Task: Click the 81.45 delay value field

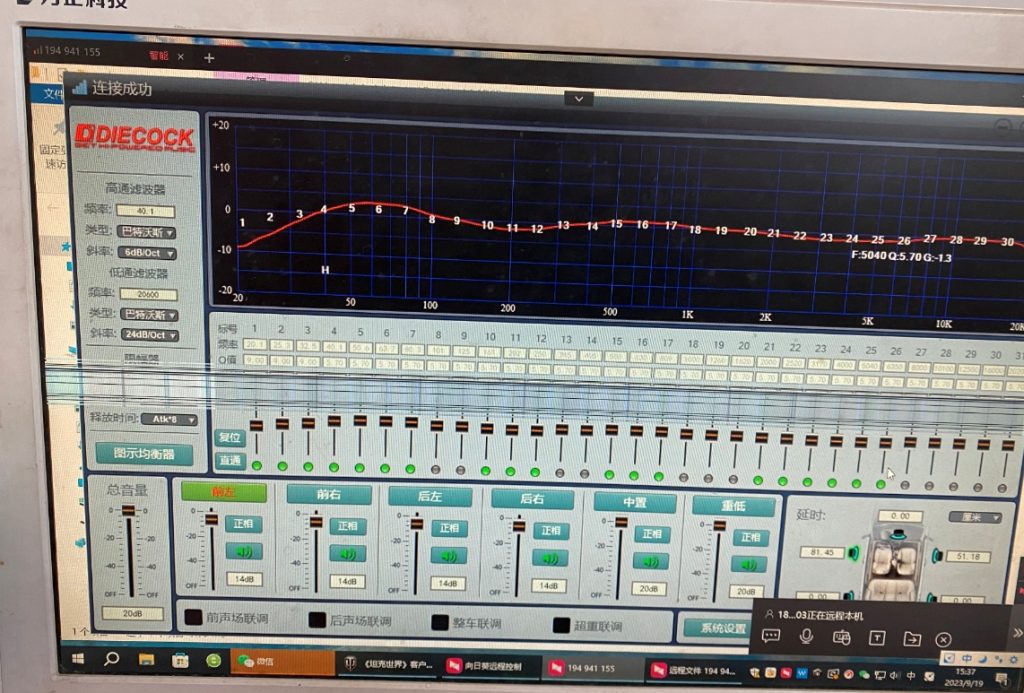Action: click(822, 553)
